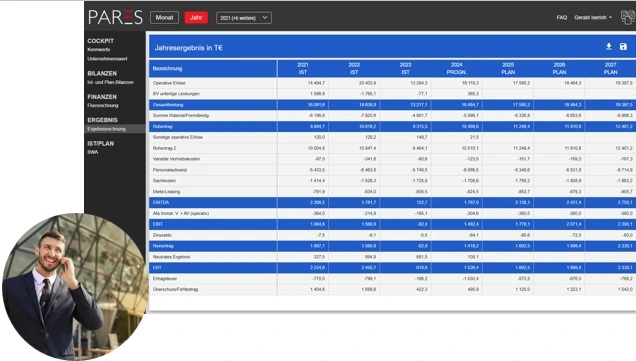
Task: Select the BV unfertige Leistungen row label
Action: coord(176,94)
